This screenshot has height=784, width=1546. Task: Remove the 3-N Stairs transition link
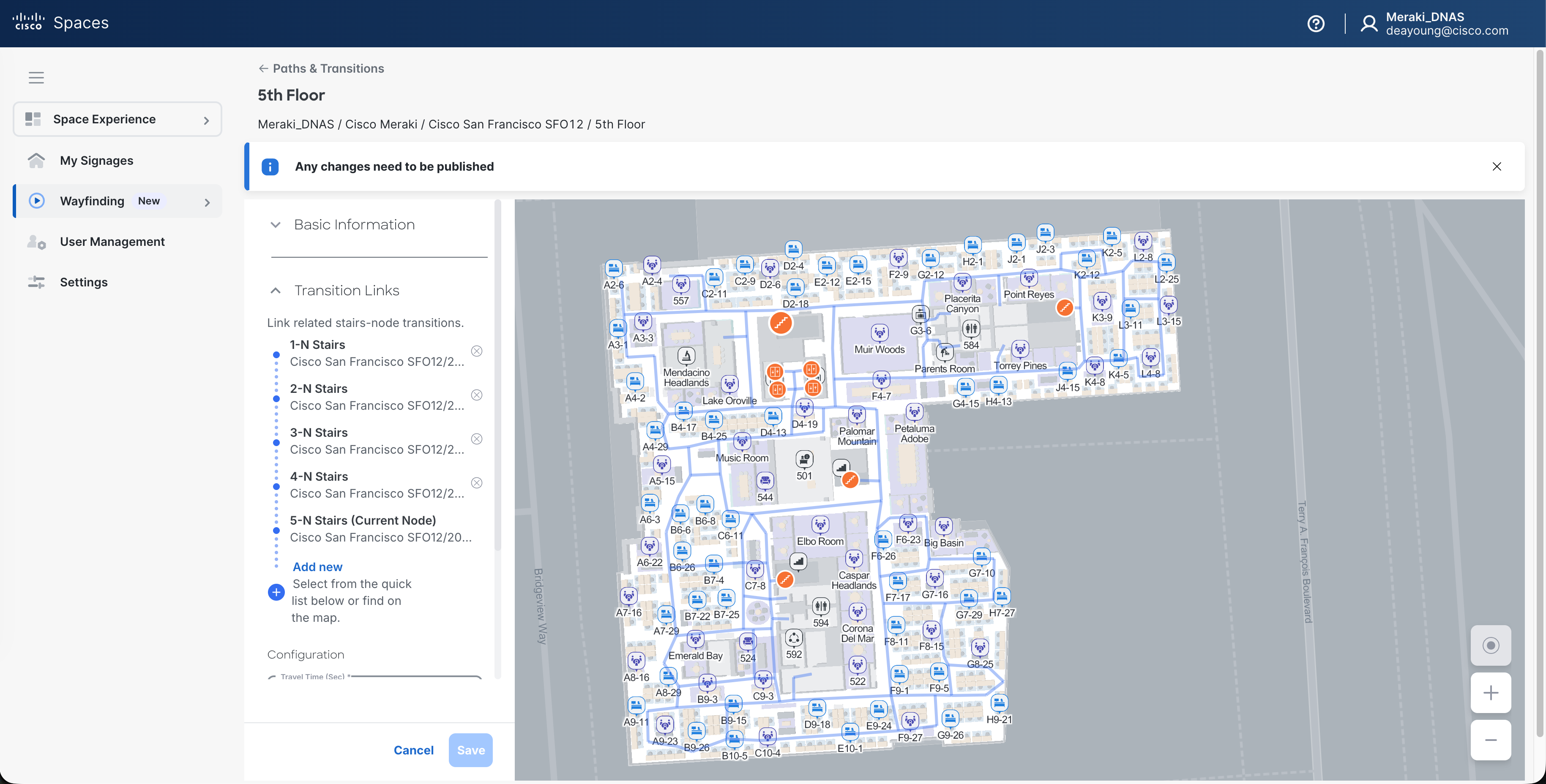point(477,439)
